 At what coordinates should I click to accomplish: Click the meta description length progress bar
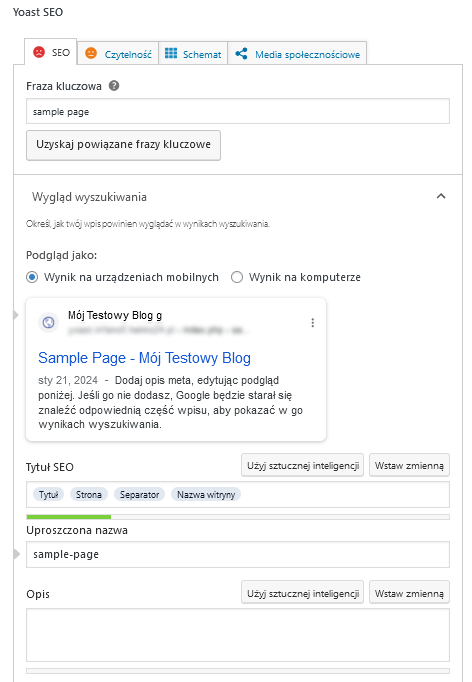(x=238, y=671)
